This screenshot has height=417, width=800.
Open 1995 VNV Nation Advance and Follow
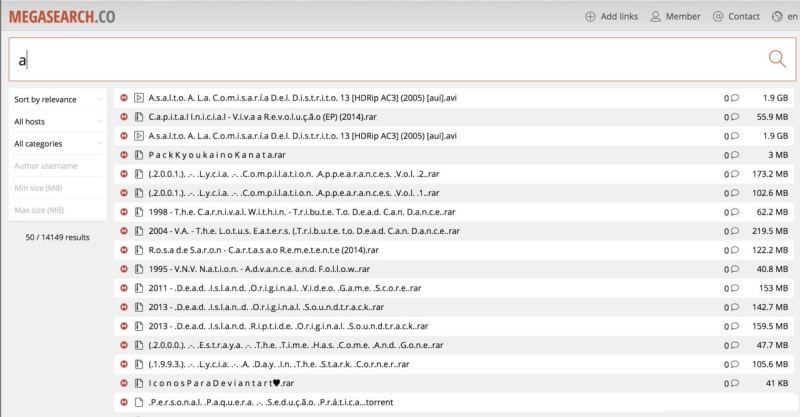(x=259, y=269)
